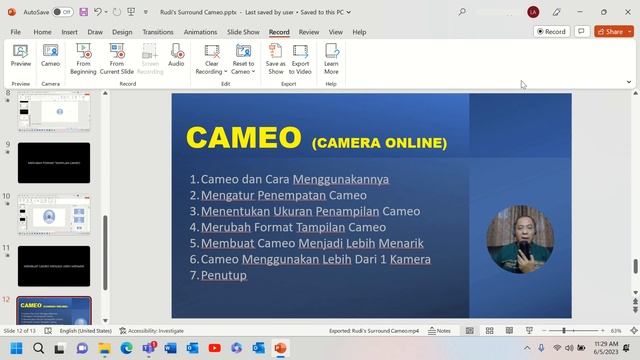Open the Design tab
The height and width of the screenshot is (360, 640).
click(122, 32)
